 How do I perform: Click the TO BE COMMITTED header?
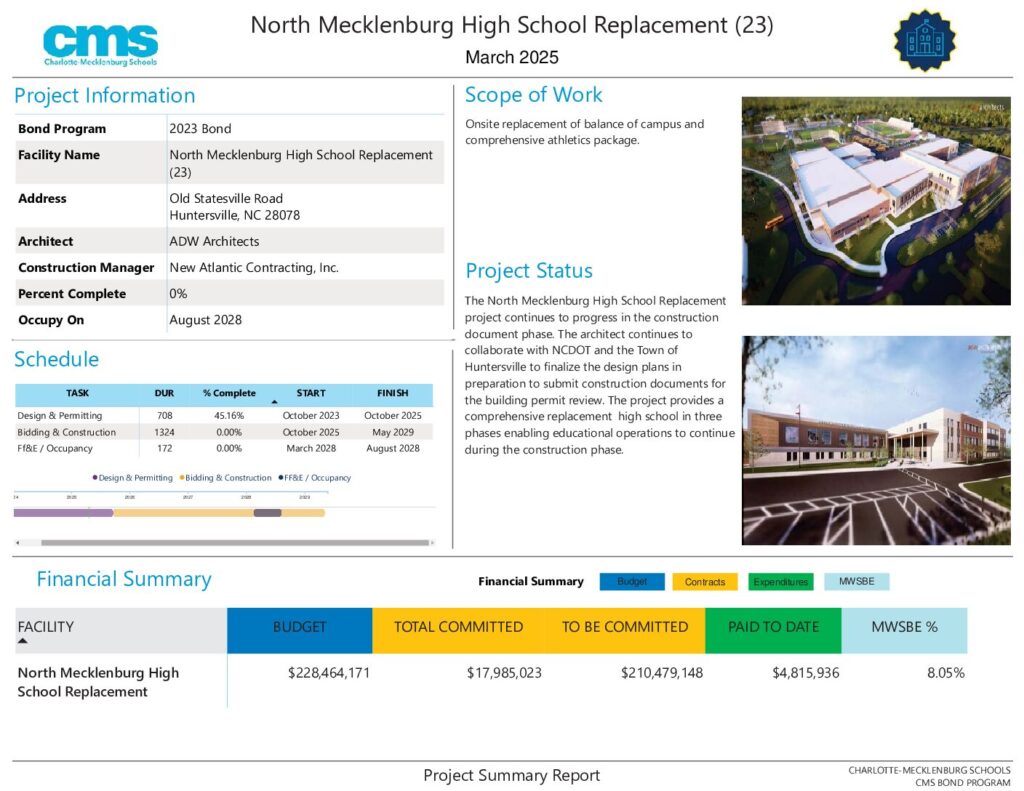point(625,630)
